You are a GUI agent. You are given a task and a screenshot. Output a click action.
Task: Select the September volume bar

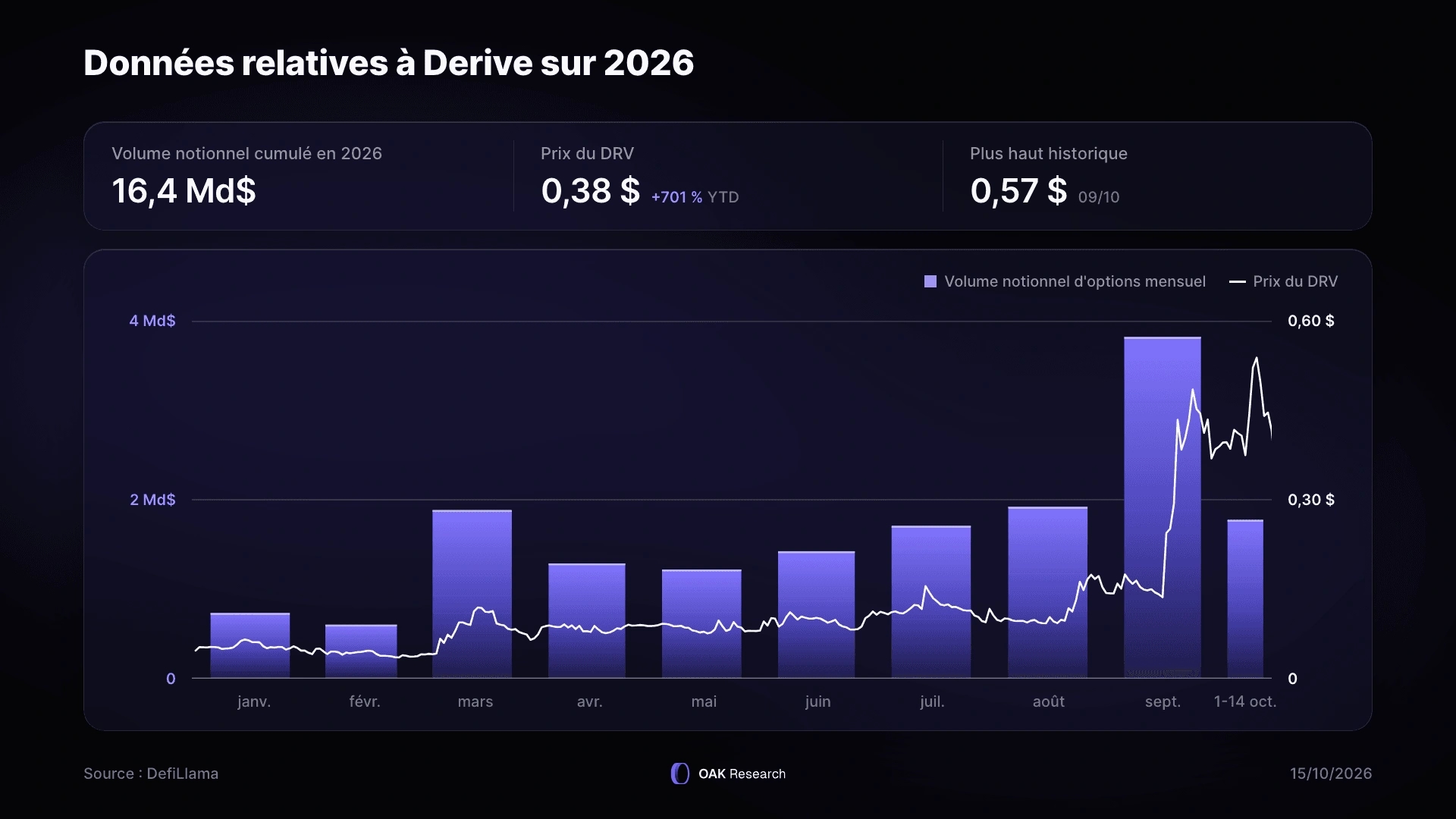[x=1163, y=507]
